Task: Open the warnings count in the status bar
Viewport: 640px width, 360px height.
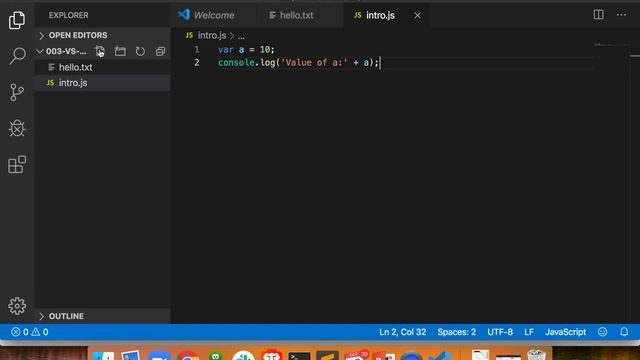Action: point(40,332)
